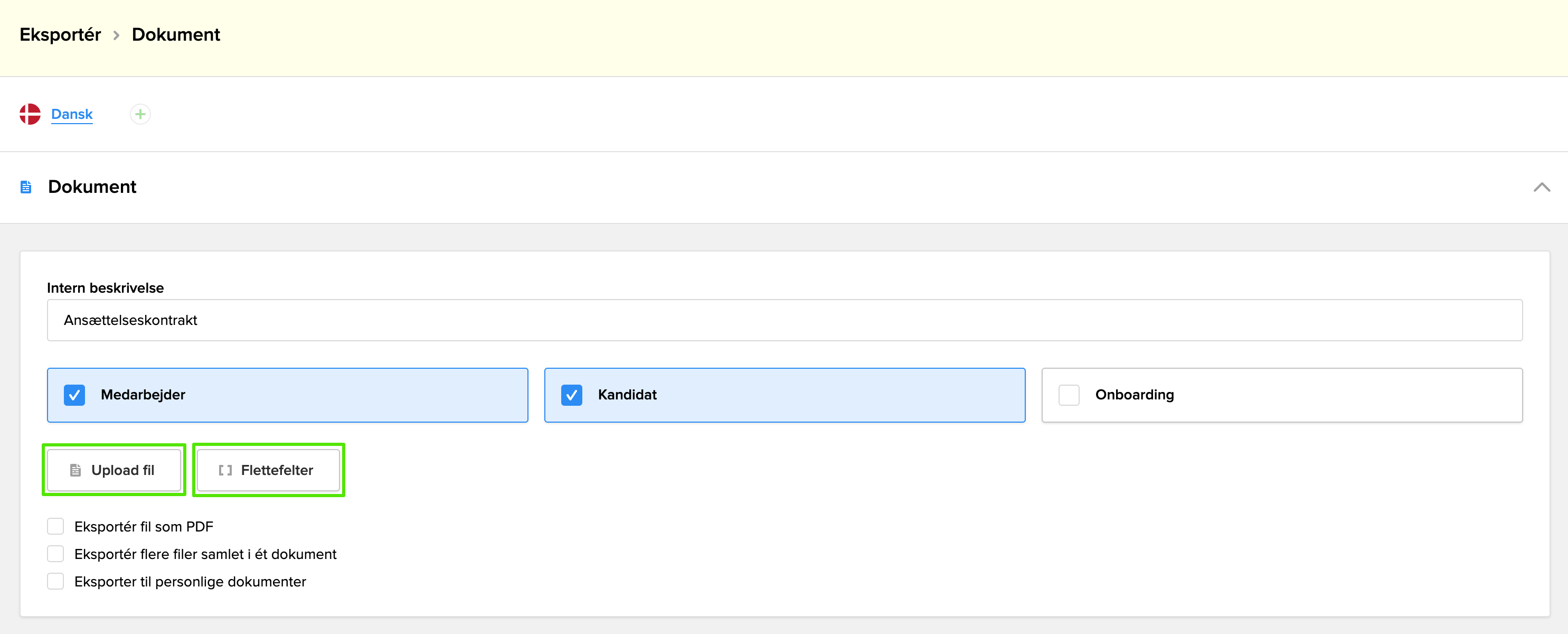Screen dimensions: 1568x634
Task: Uncheck the Medarbejder checkbox
Action: (74, 395)
